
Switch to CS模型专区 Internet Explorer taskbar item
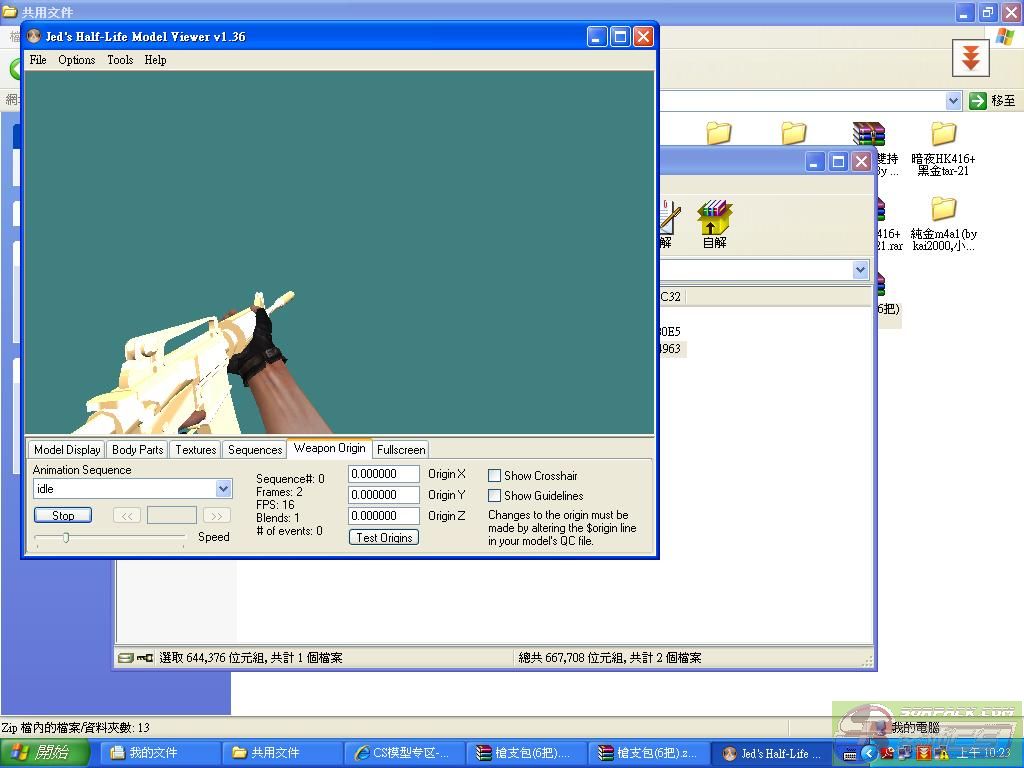point(404,753)
